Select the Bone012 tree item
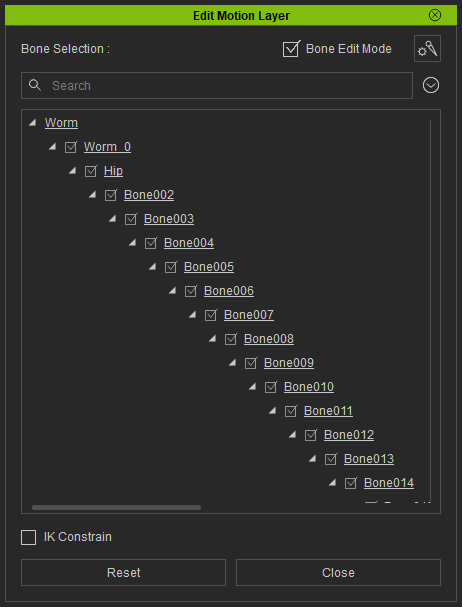The width and height of the screenshot is (462, 607). pos(349,435)
